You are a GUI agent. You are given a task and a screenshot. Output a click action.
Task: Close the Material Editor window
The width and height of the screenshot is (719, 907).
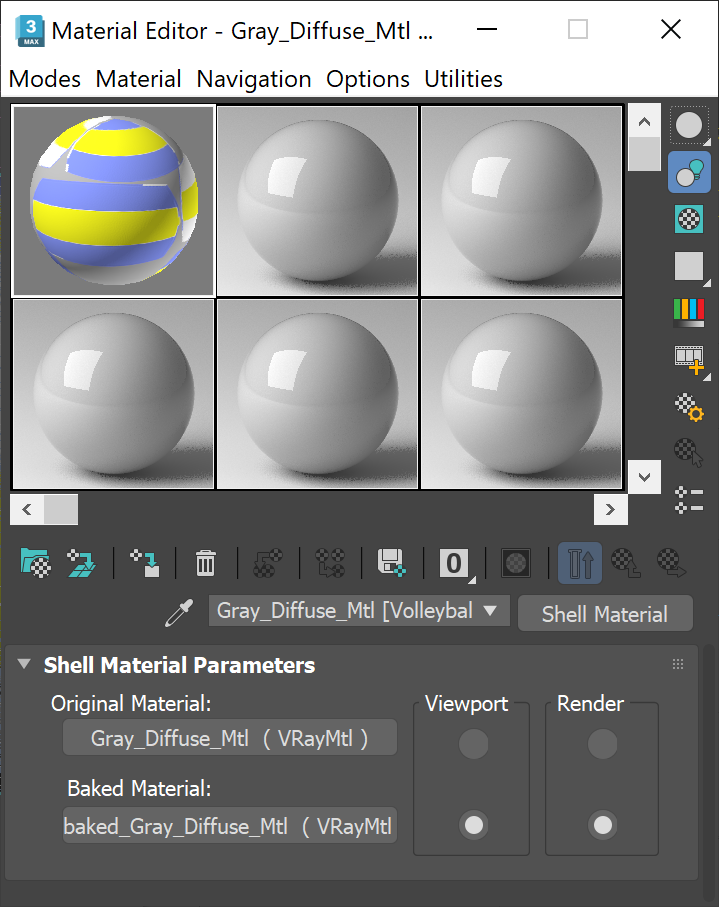[x=671, y=29]
